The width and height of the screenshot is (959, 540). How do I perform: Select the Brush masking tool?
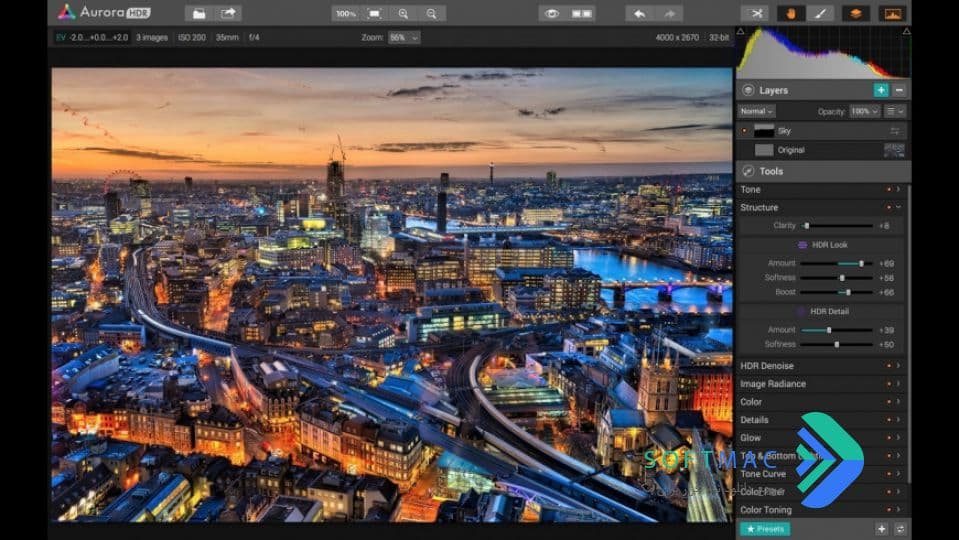(820, 13)
